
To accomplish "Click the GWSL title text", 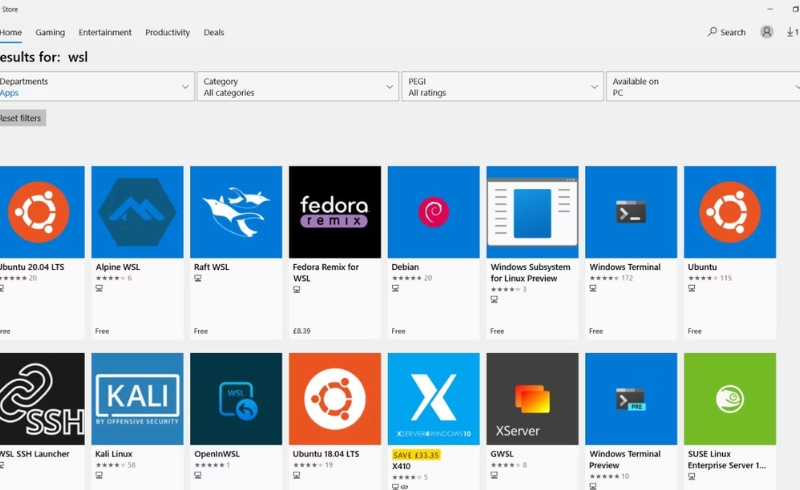I will click(x=502, y=454).
